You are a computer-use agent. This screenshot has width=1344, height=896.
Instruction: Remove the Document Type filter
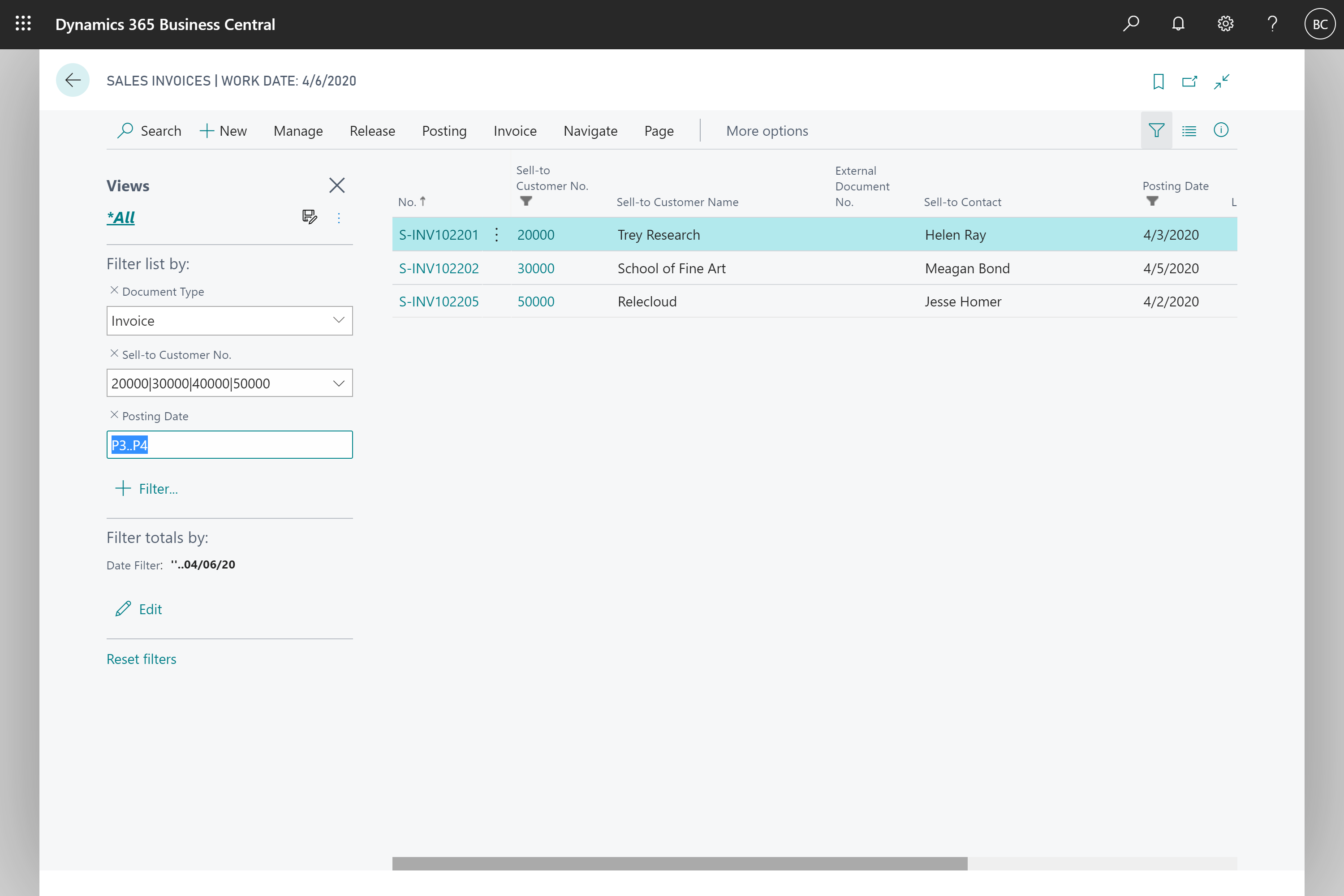(x=113, y=291)
